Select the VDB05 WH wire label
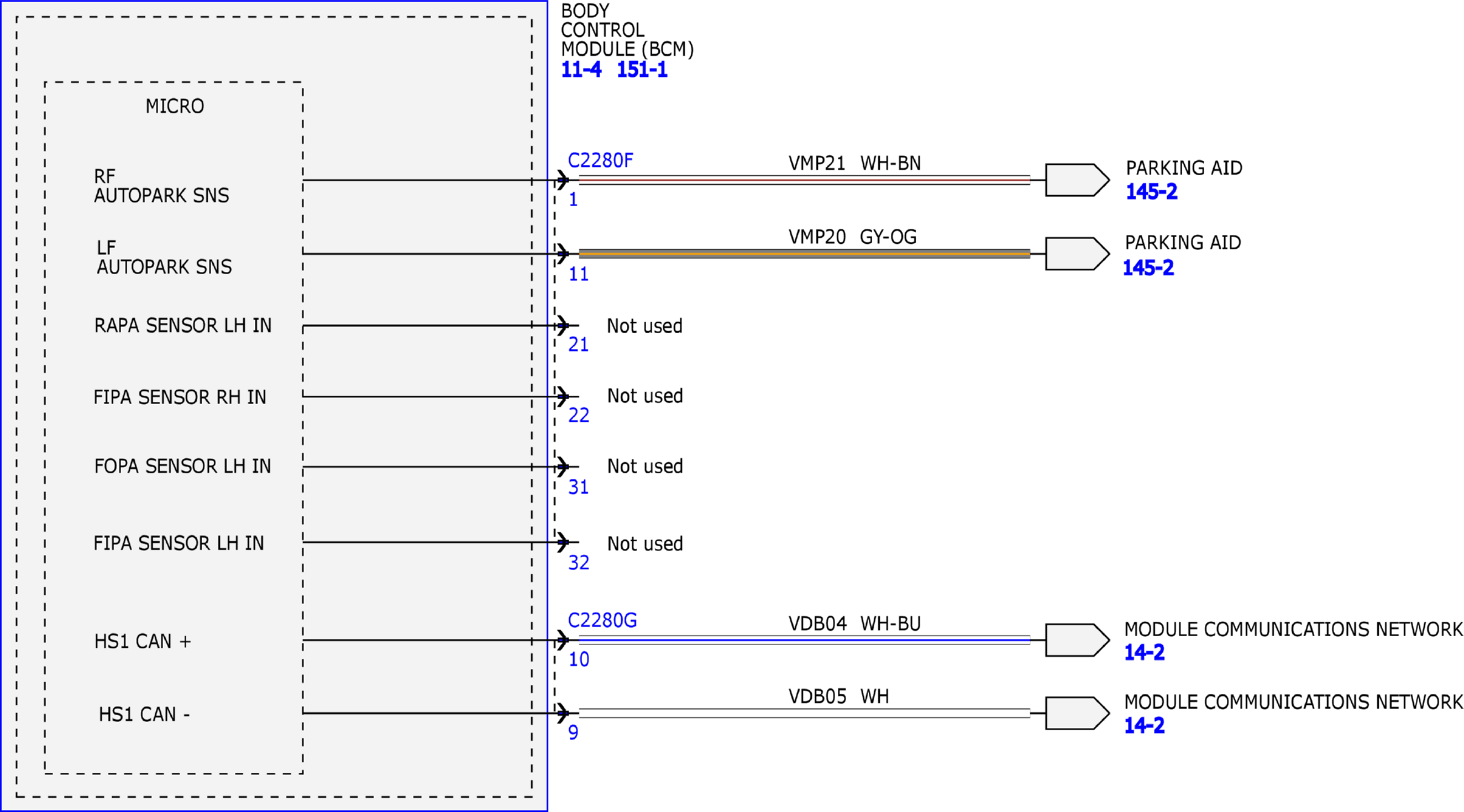Image resolution: width=1464 pixels, height=812 pixels. [839, 697]
